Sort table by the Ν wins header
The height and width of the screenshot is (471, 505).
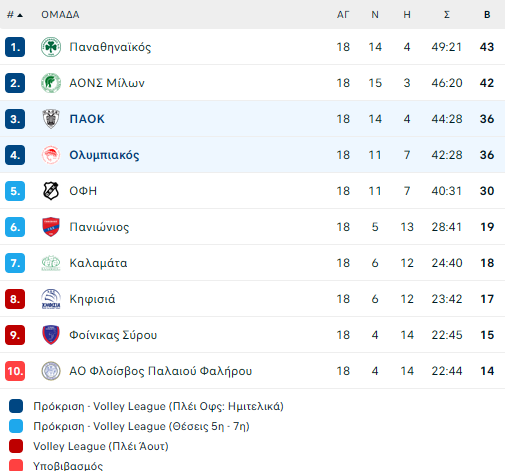point(375,15)
